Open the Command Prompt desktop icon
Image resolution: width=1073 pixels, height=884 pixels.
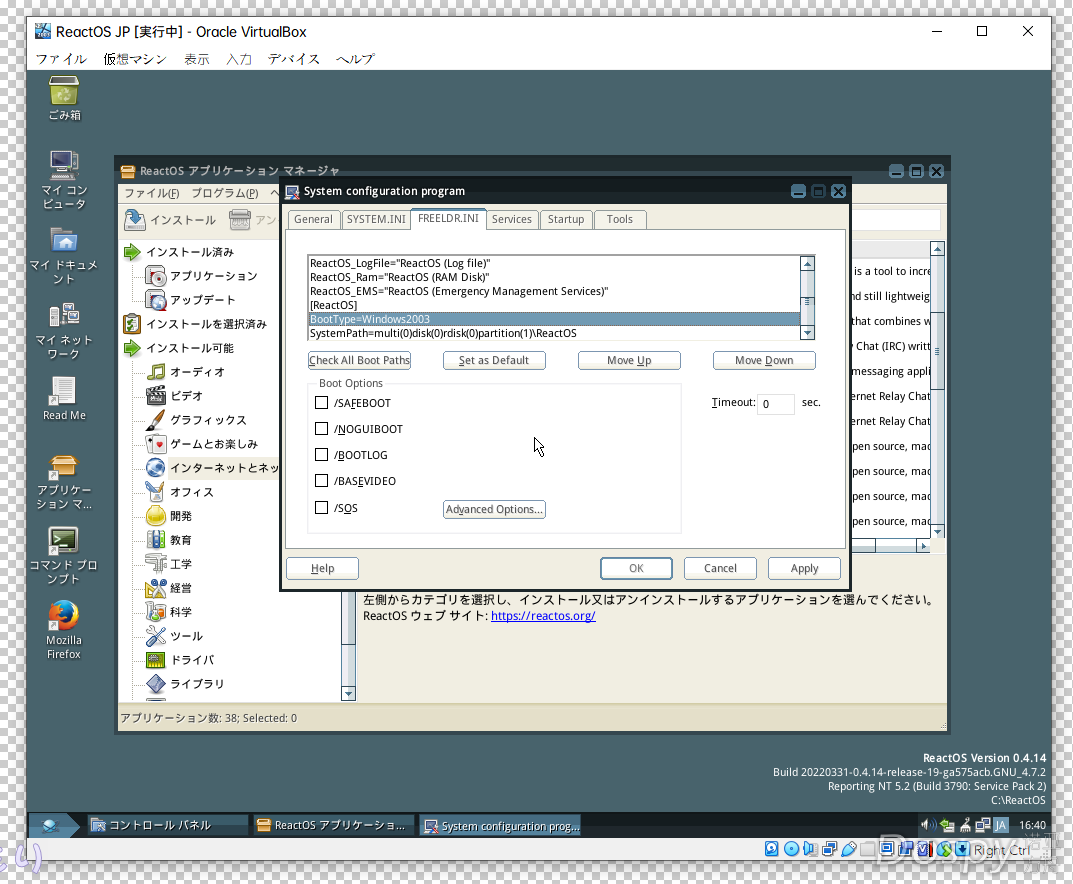click(64, 541)
